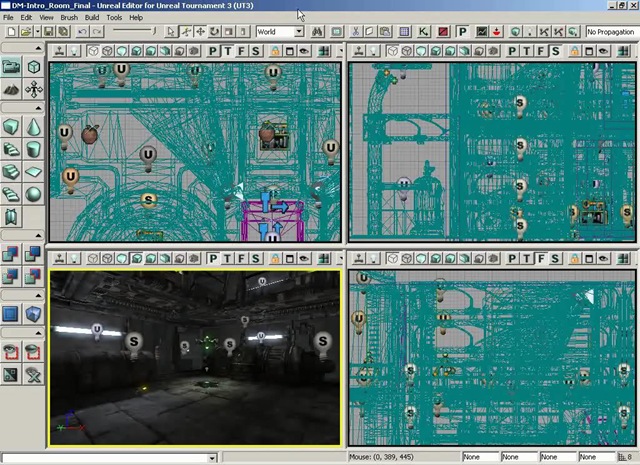This screenshot has width=640, height=465.
Task: Select the Sphere builder brush
Action: pyautogui.click(x=34, y=194)
